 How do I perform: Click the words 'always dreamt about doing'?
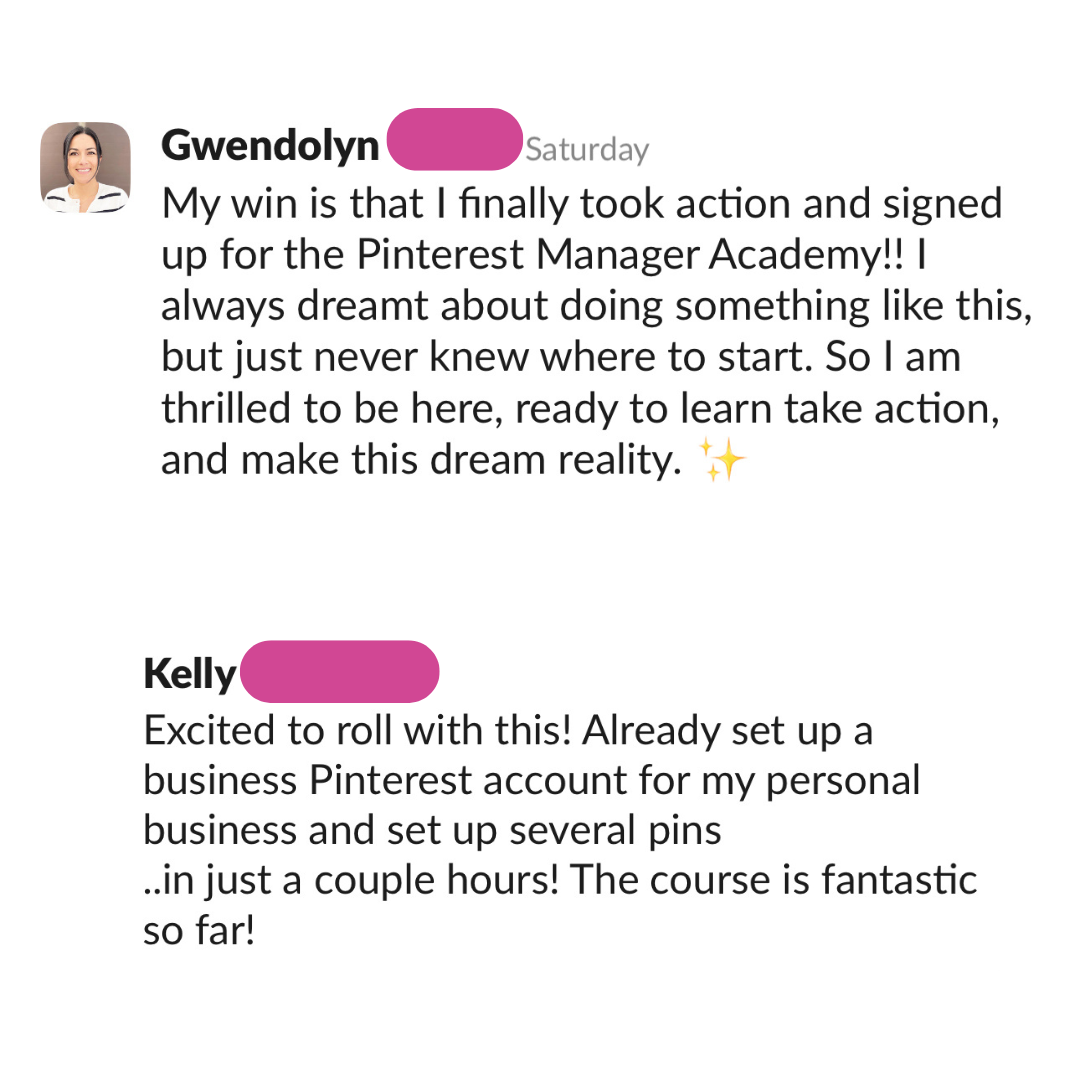(x=412, y=306)
